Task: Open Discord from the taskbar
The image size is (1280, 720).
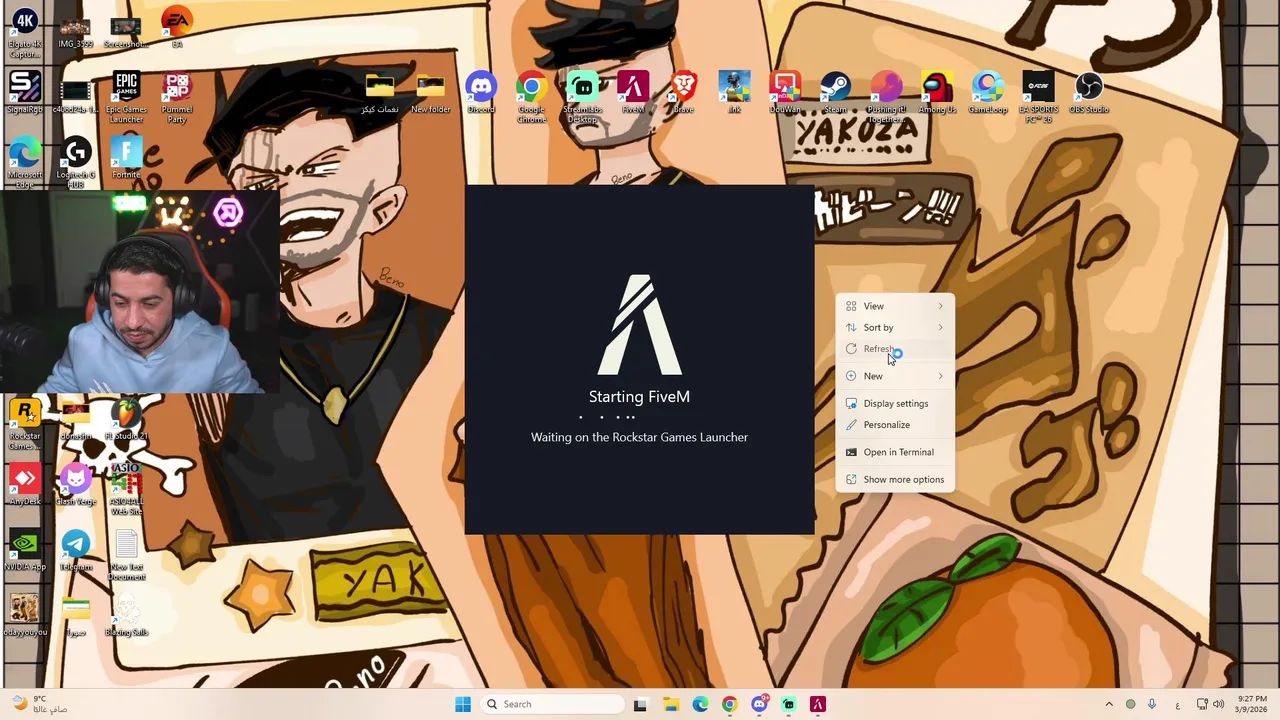Action: pos(759,704)
